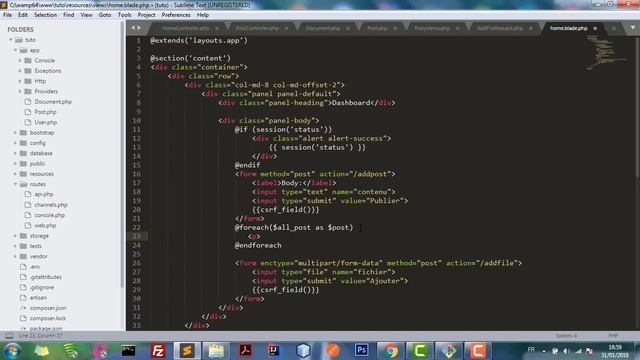Viewport: 640px width, 360px height.
Task: Go to next tab with right arrow
Action: [x=139, y=28]
